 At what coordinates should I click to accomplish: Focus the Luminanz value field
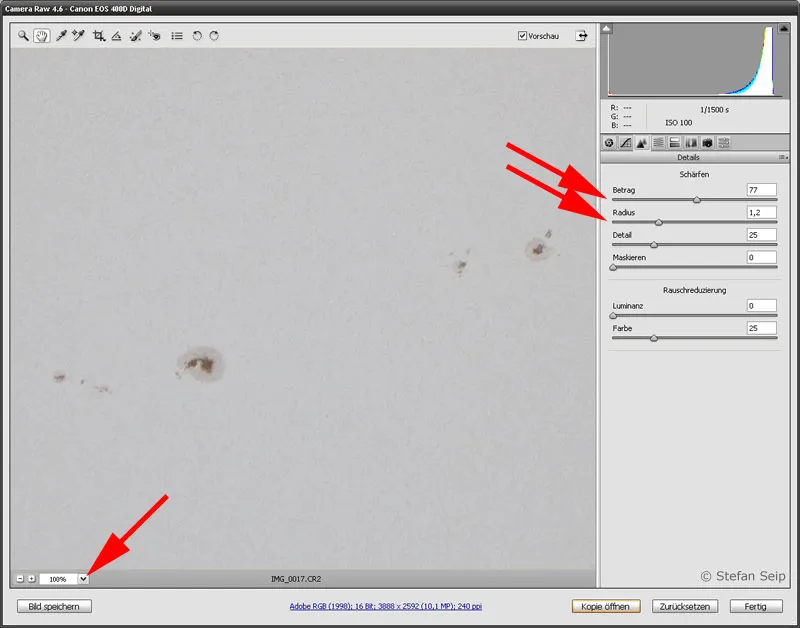click(x=761, y=306)
